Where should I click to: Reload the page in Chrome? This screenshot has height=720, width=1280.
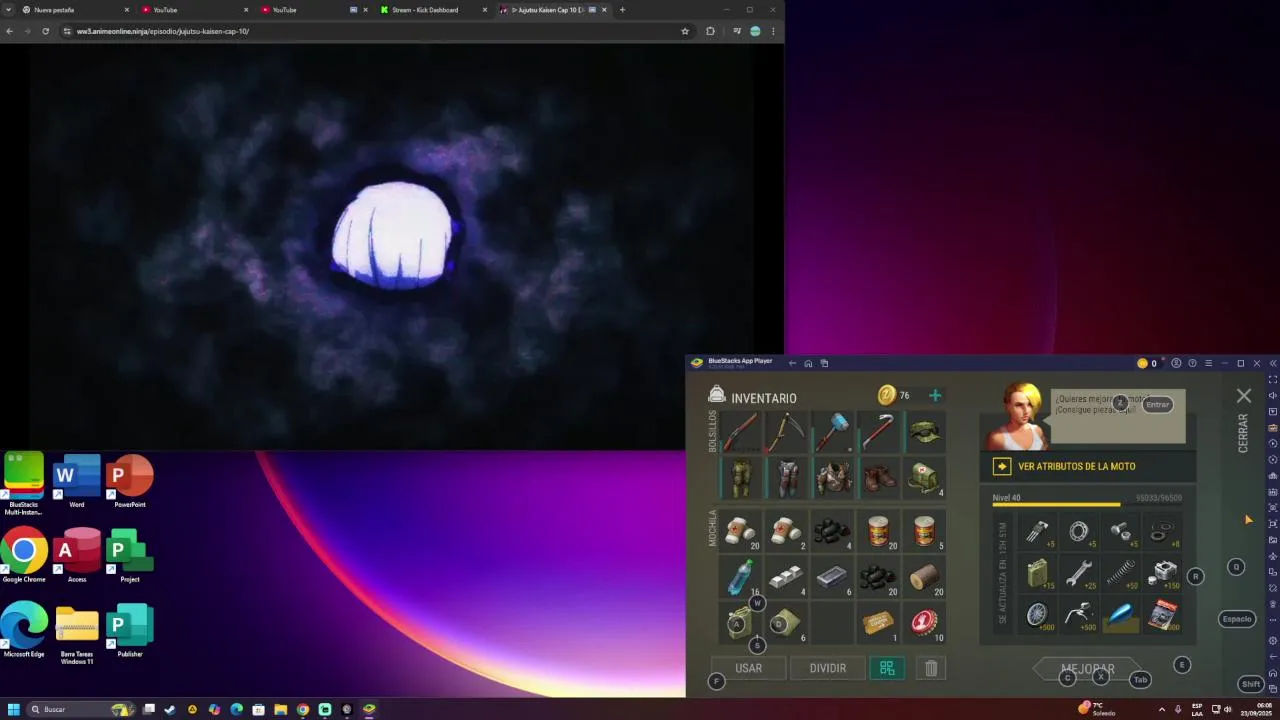[x=45, y=31]
